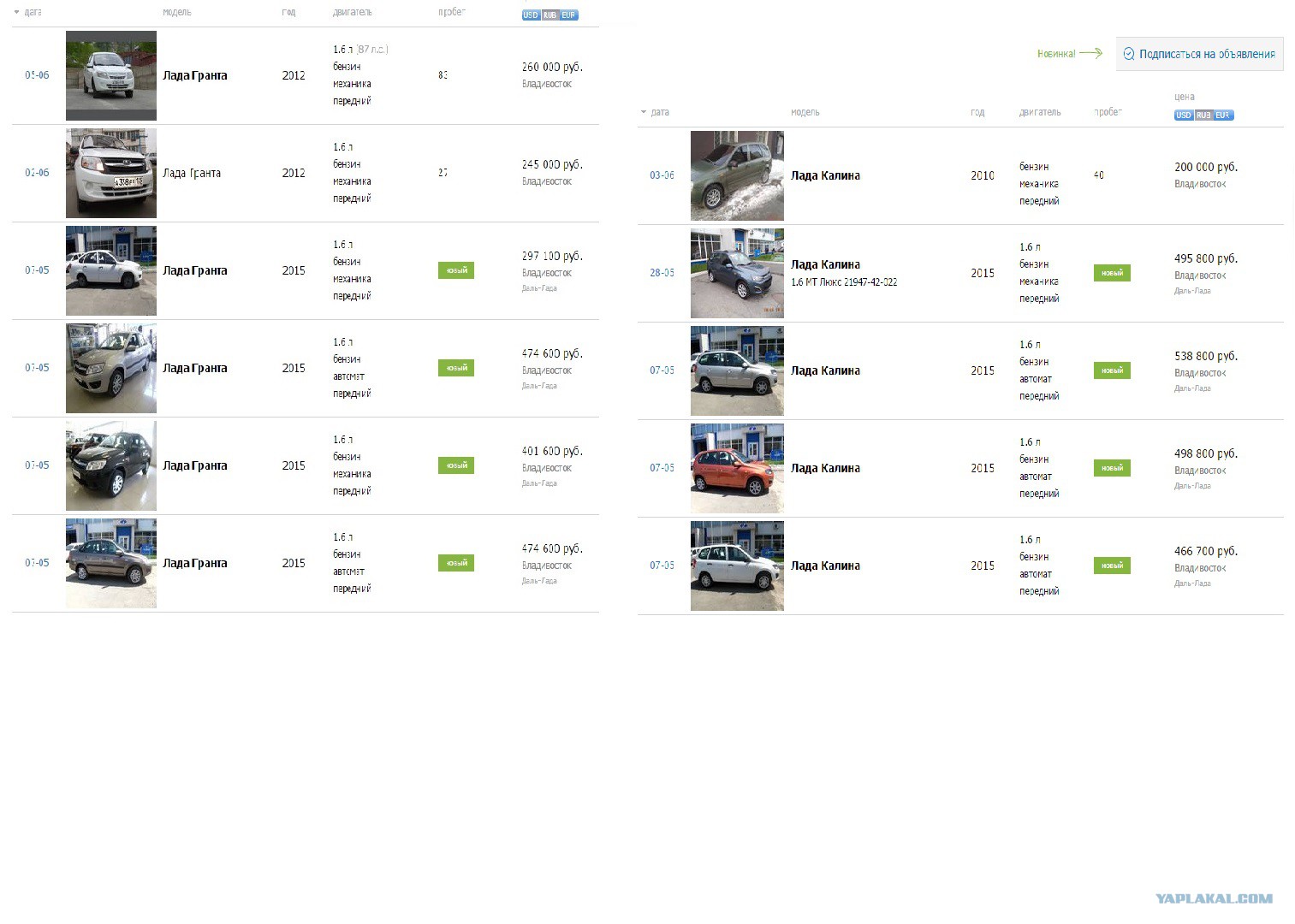Sort Лада Калина table by цена header
The height and width of the screenshot is (924, 1295).
(x=1185, y=97)
